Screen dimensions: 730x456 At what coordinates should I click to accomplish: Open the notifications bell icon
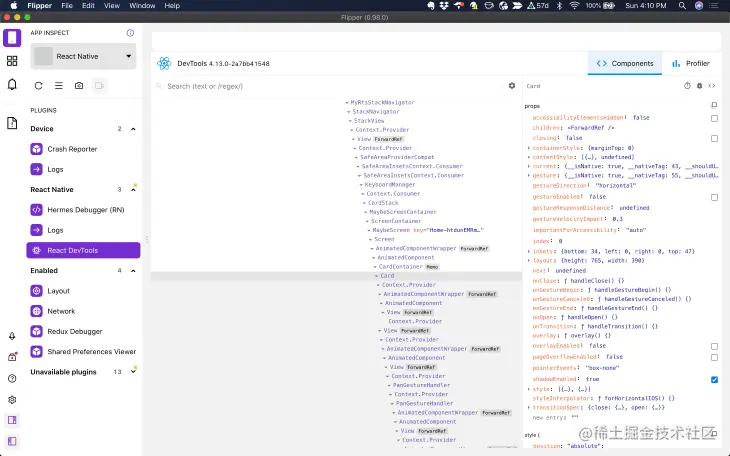[x=12, y=84]
